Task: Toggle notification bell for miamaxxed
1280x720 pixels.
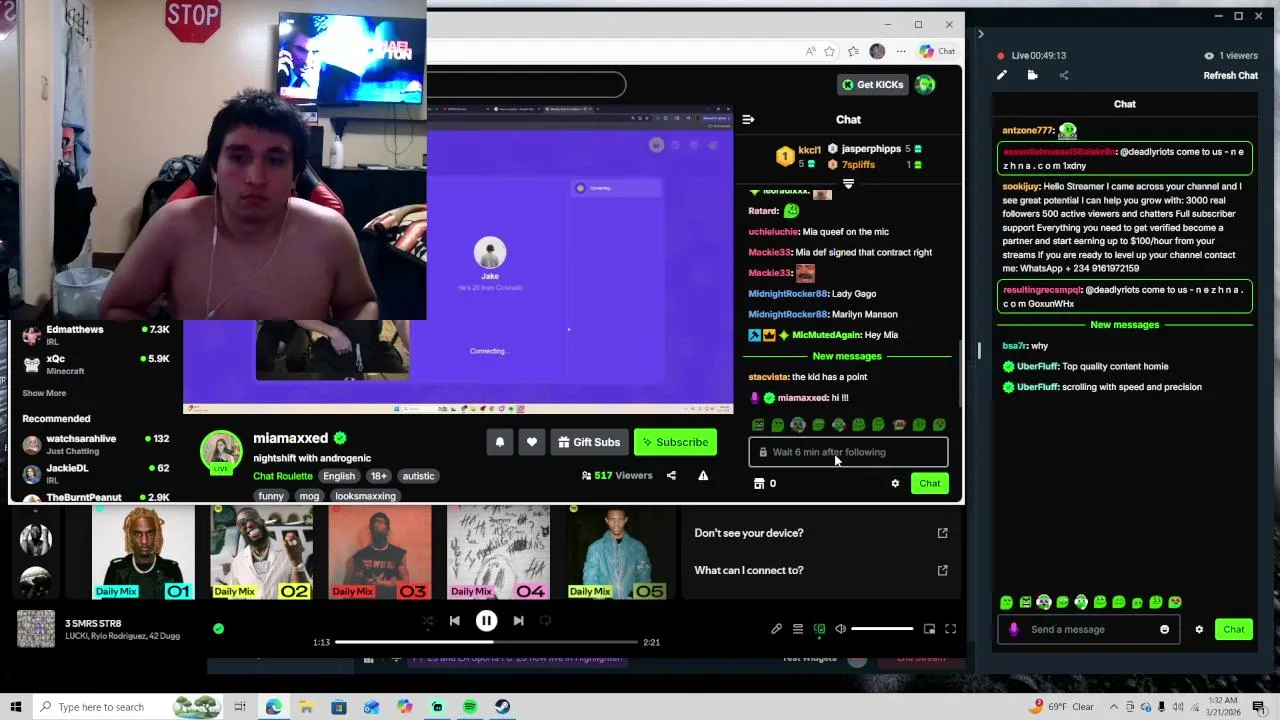Action: 500,442
